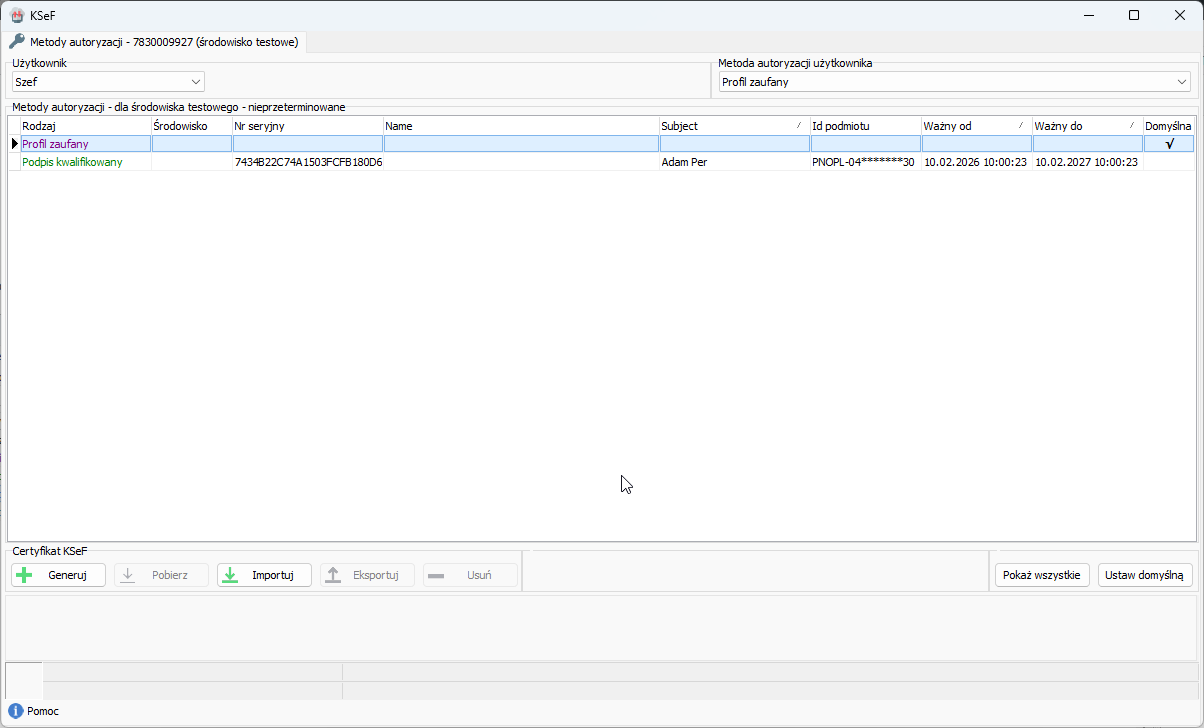This screenshot has height=728, width=1204.
Task: Click the green Importuj arrow icon
Action: pyautogui.click(x=230, y=575)
